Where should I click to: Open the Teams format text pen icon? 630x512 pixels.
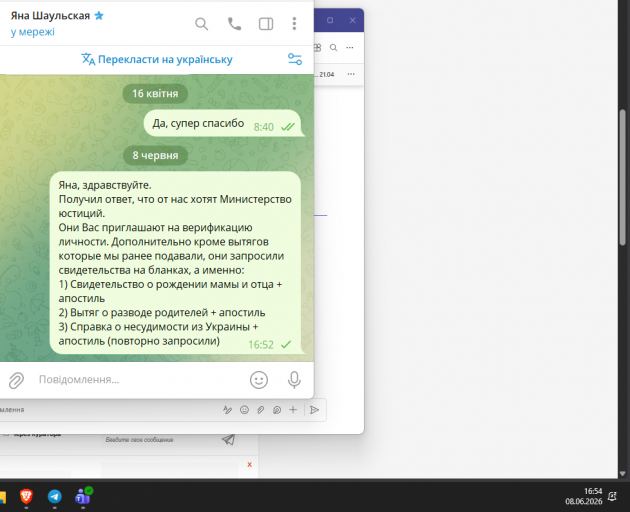click(227, 410)
